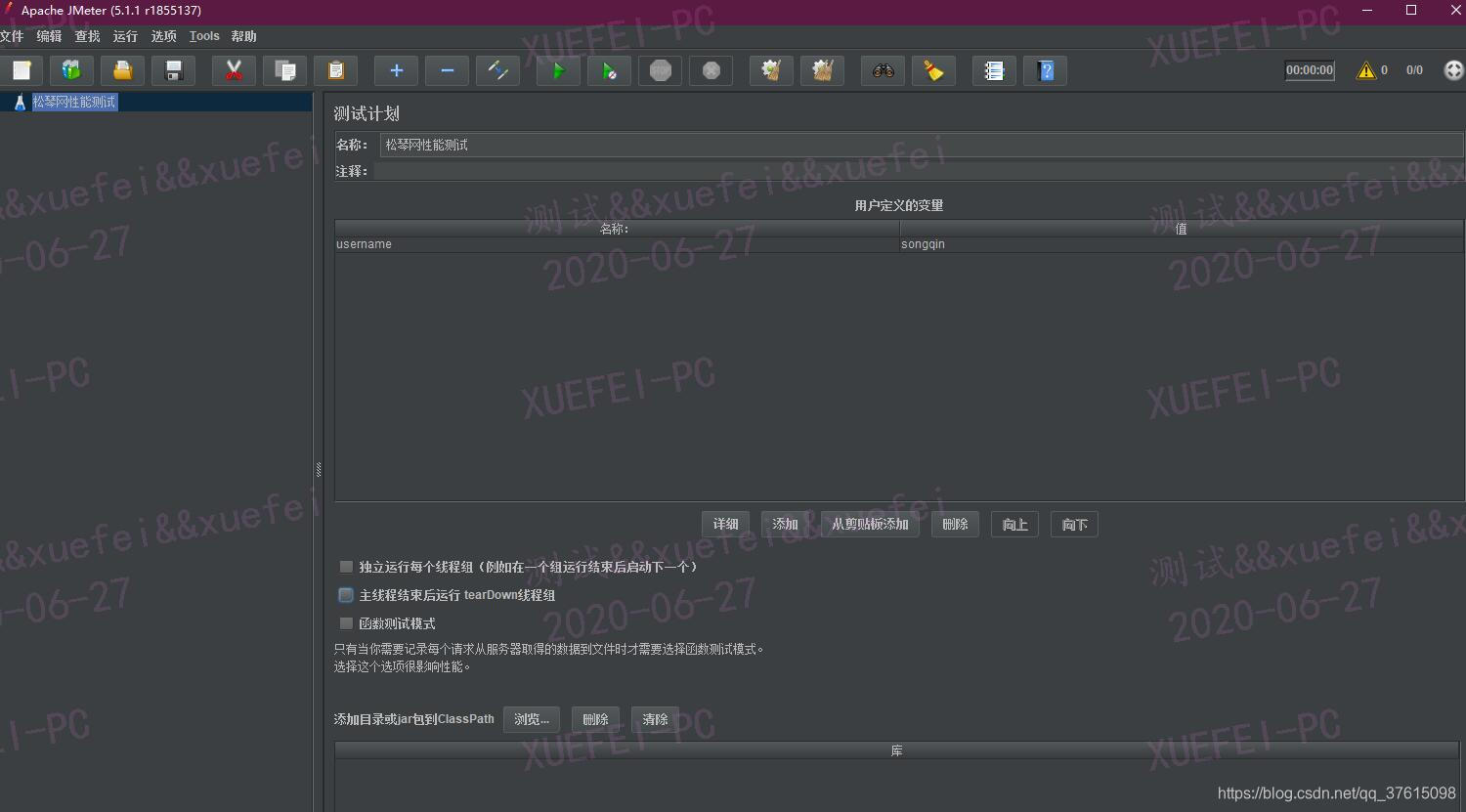The image size is (1466, 812).
Task: Open the Function Helper list icon
Action: 994,70
